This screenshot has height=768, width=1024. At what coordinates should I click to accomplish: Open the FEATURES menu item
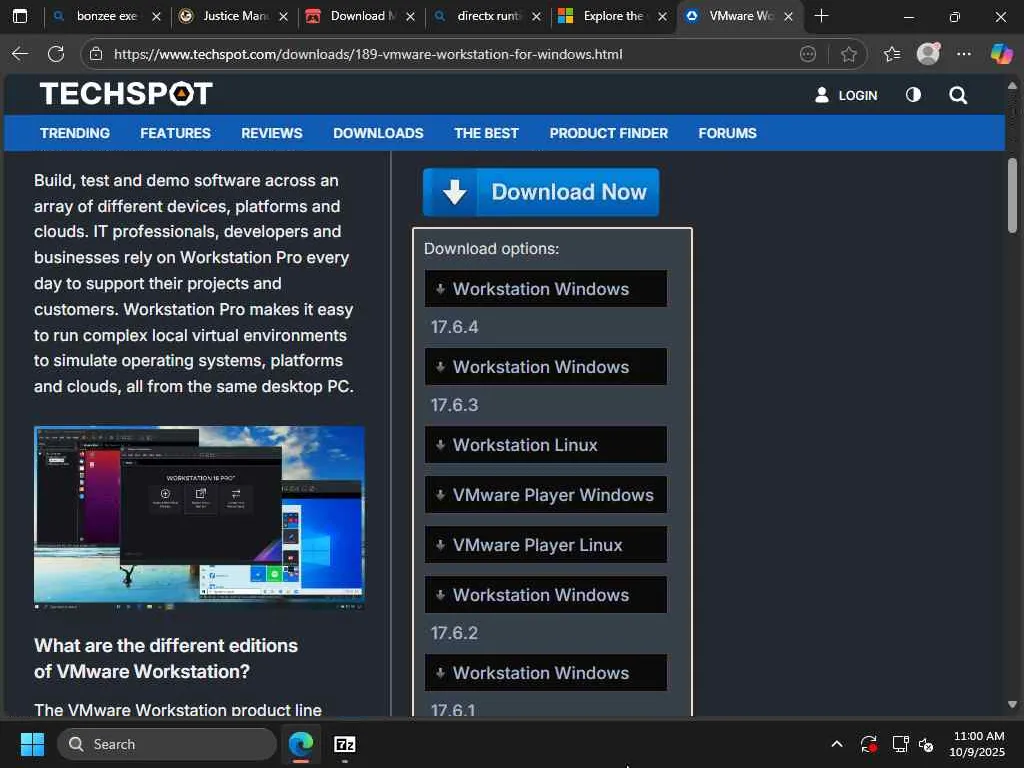coord(175,133)
